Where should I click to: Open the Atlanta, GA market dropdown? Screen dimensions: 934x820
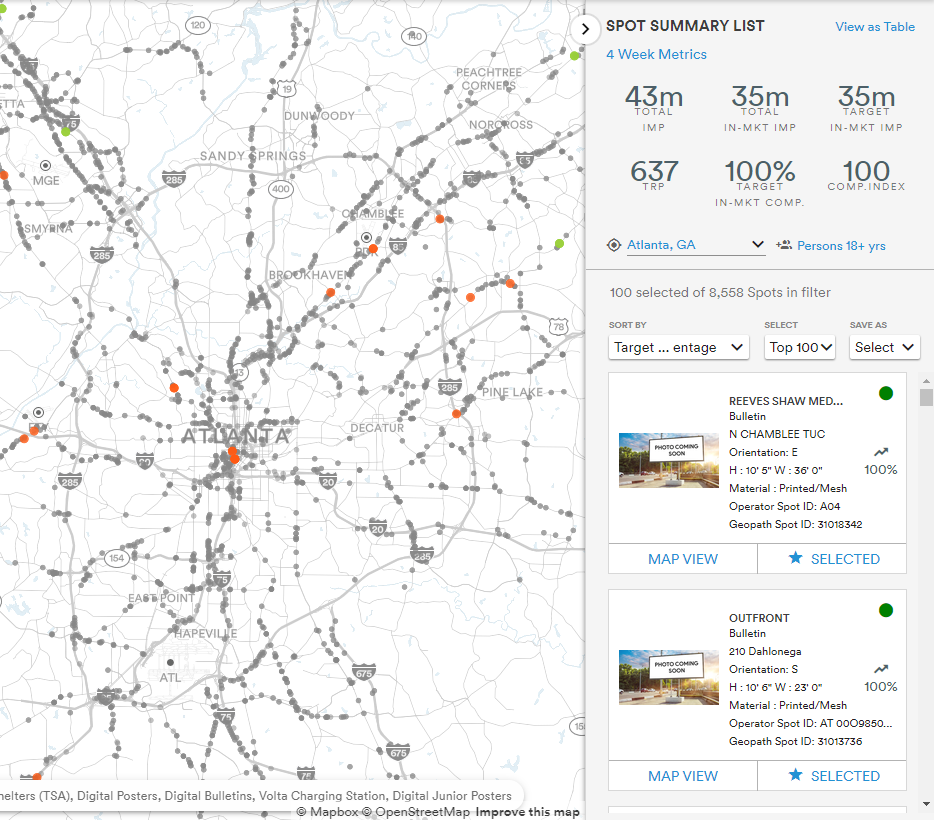(696, 245)
